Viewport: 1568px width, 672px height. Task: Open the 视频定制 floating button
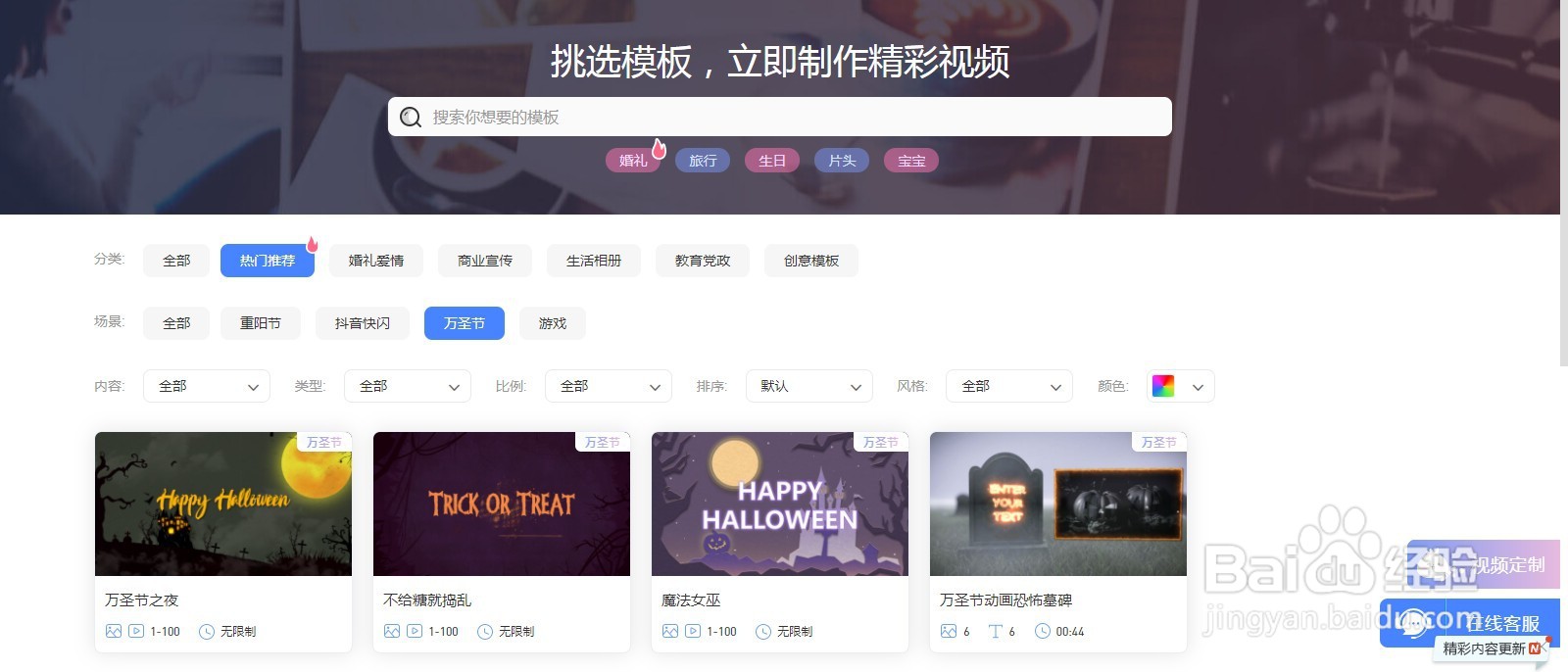[x=1484, y=564]
